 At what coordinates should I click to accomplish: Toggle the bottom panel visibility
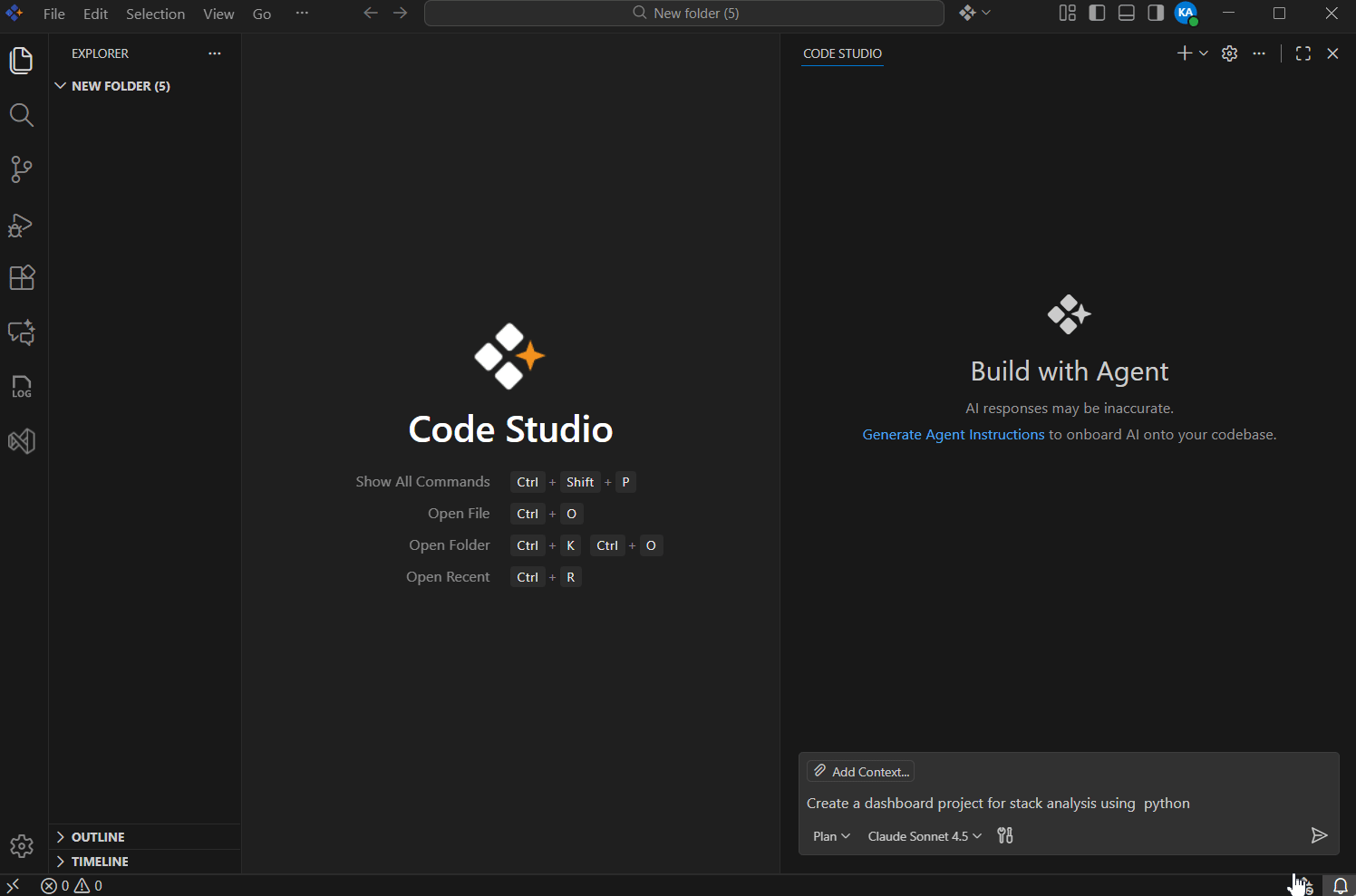pos(1126,13)
